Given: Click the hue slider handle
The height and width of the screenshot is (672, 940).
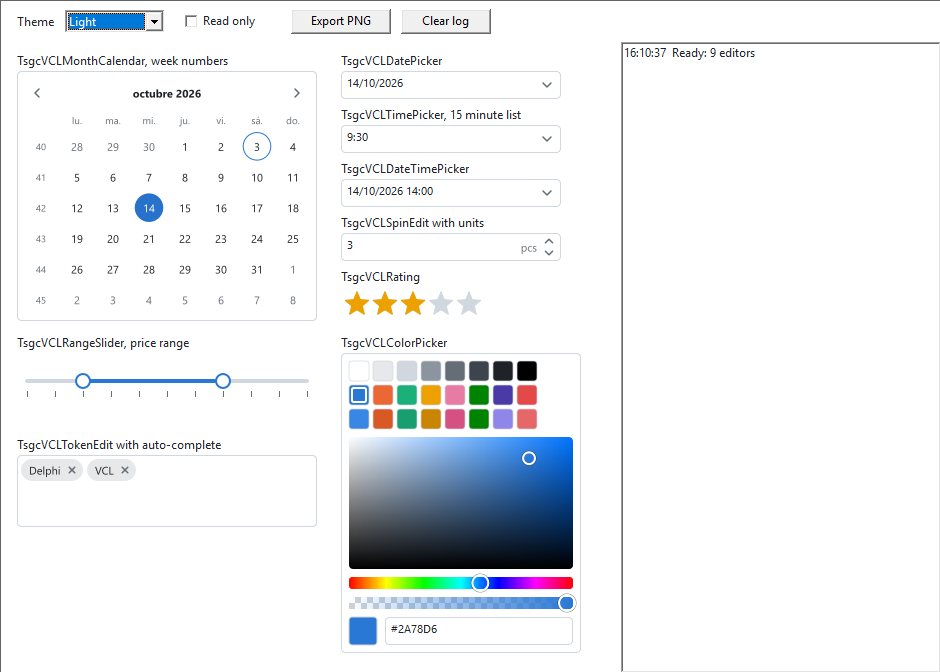Looking at the screenshot, I should click(480, 583).
